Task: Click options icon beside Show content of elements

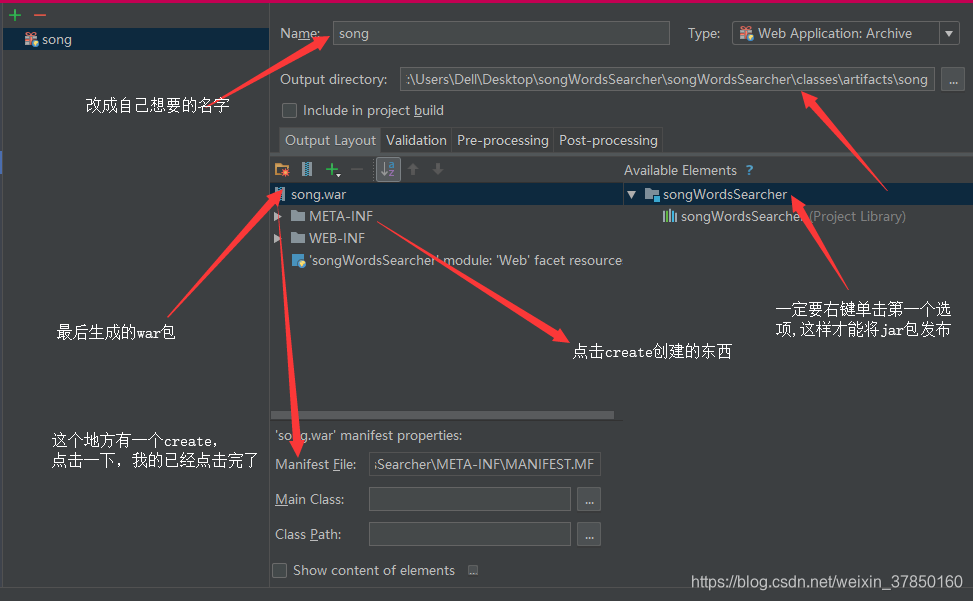Action: [473, 571]
